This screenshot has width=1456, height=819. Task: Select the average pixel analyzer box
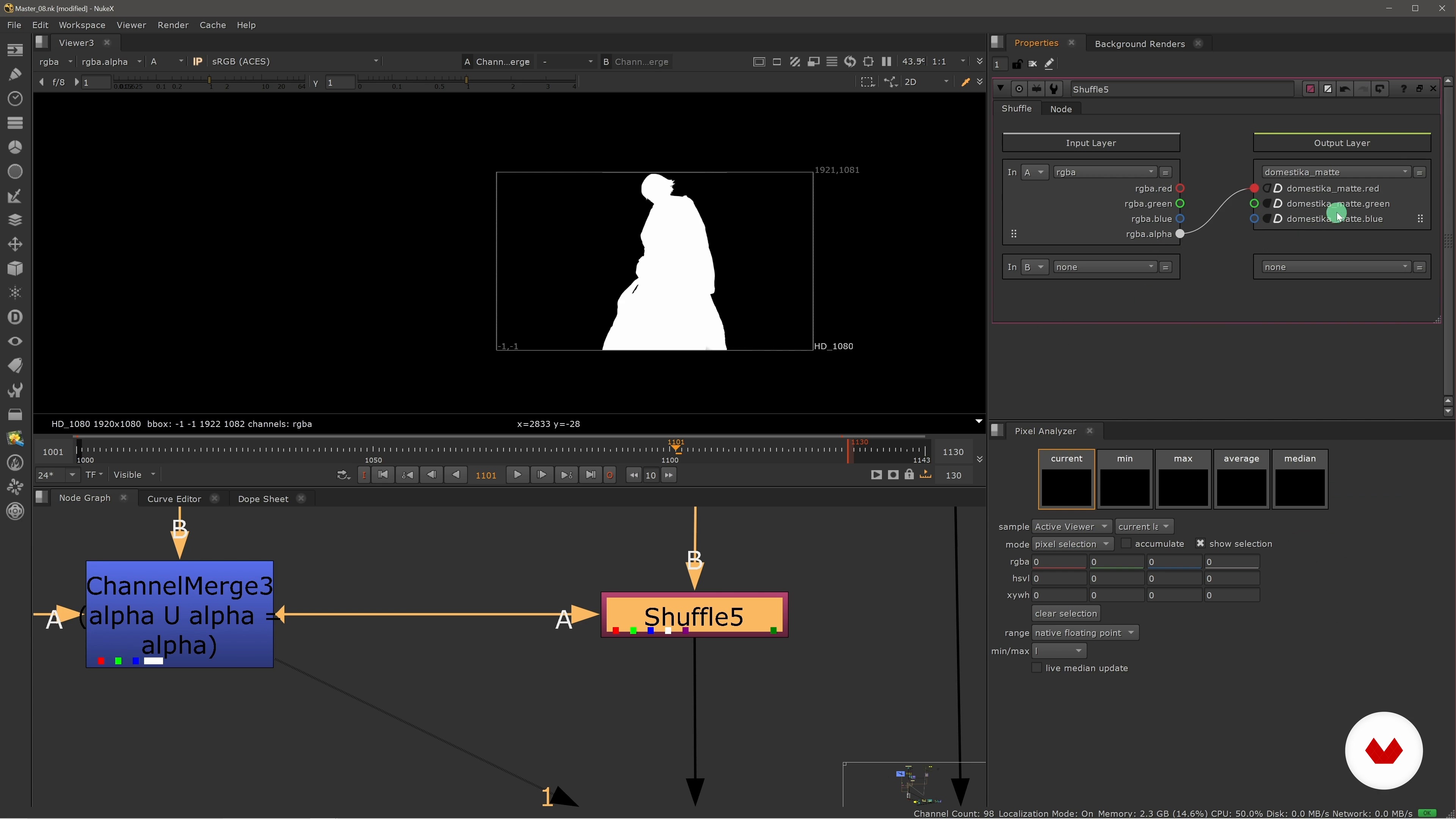tap(1241, 479)
